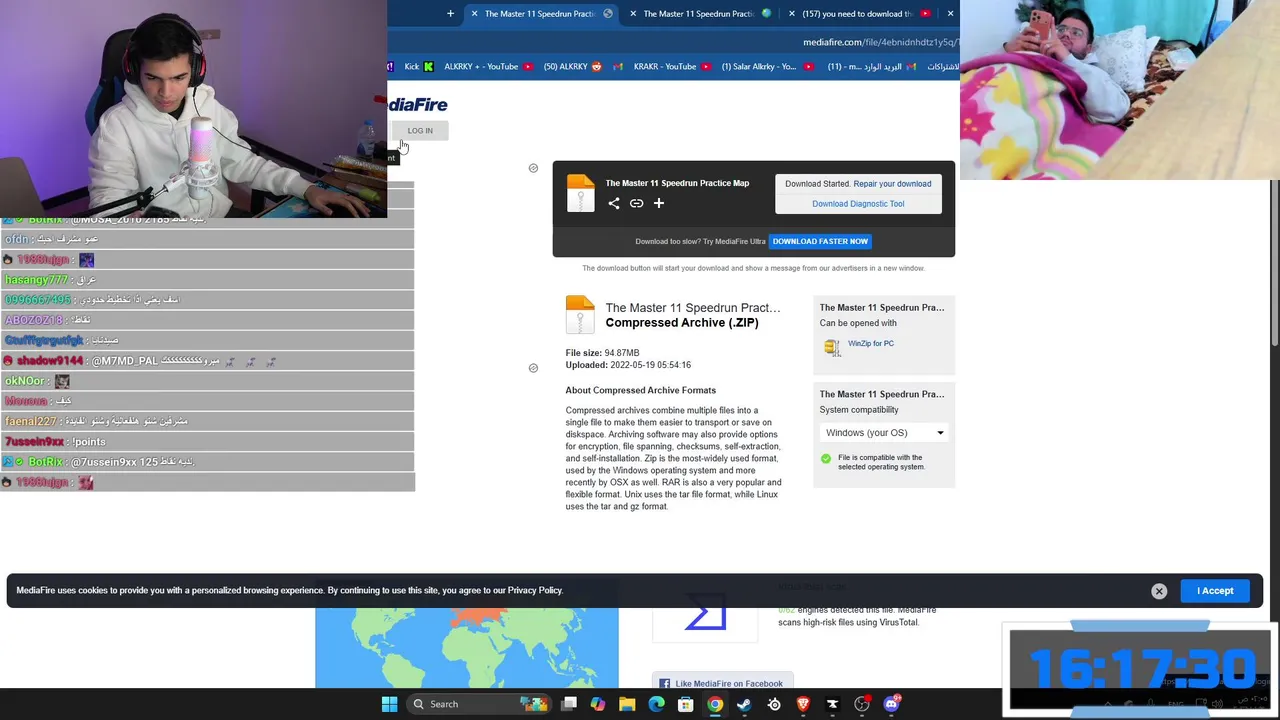The image size is (1280, 720).
Task: Click chat username faenal227
Action: pos(31,421)
